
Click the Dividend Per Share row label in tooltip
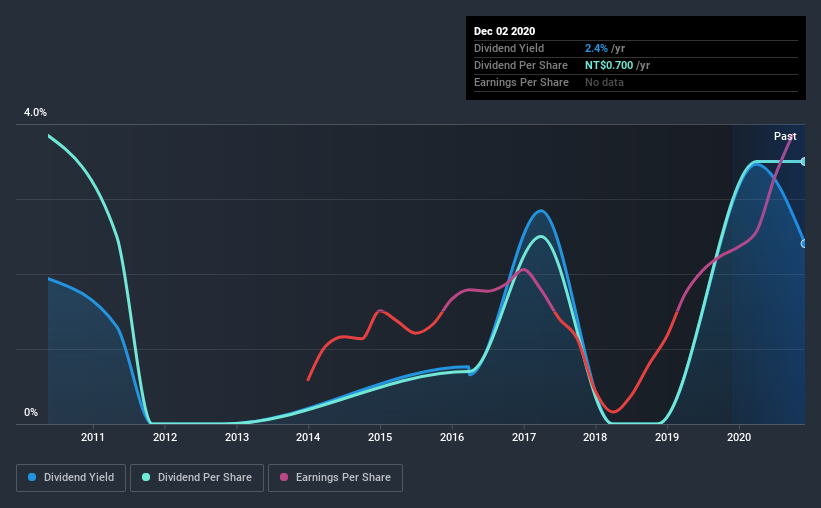coord(520,65)
